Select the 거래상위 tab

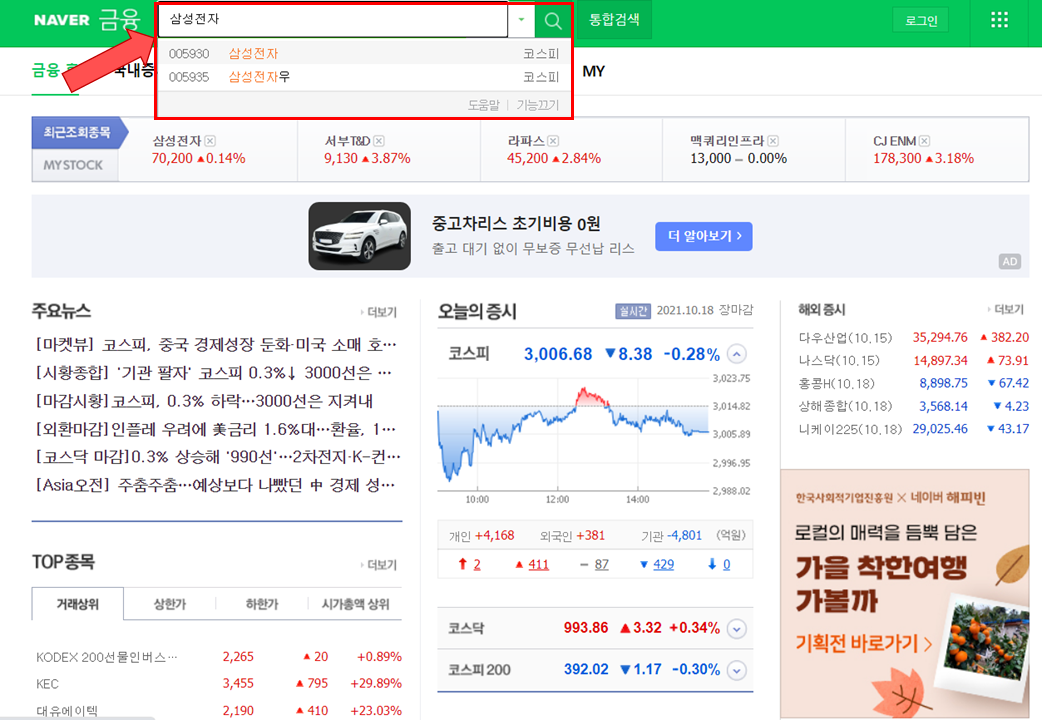[78, 604]
